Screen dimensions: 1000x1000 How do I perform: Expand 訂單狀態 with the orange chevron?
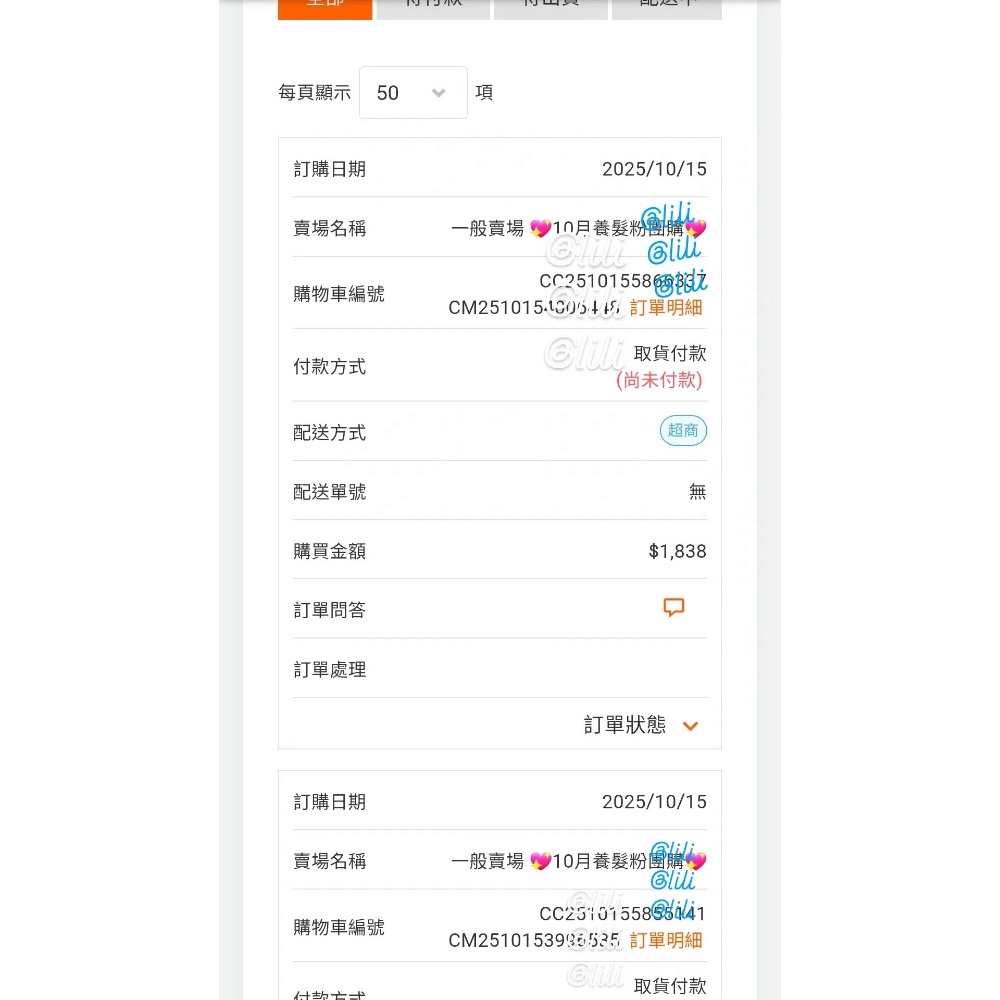point(689,726)
